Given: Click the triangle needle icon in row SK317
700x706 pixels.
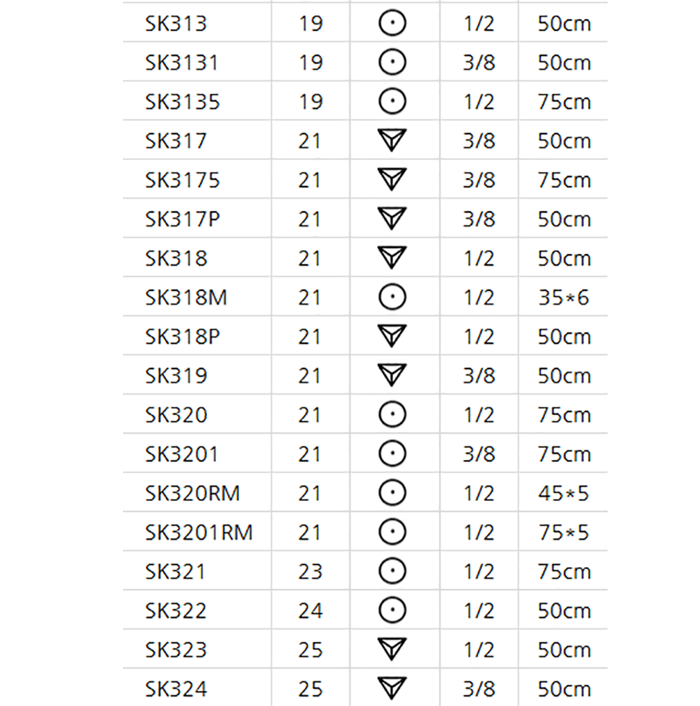Looking at the screenshot, I should tap(393, 141).
